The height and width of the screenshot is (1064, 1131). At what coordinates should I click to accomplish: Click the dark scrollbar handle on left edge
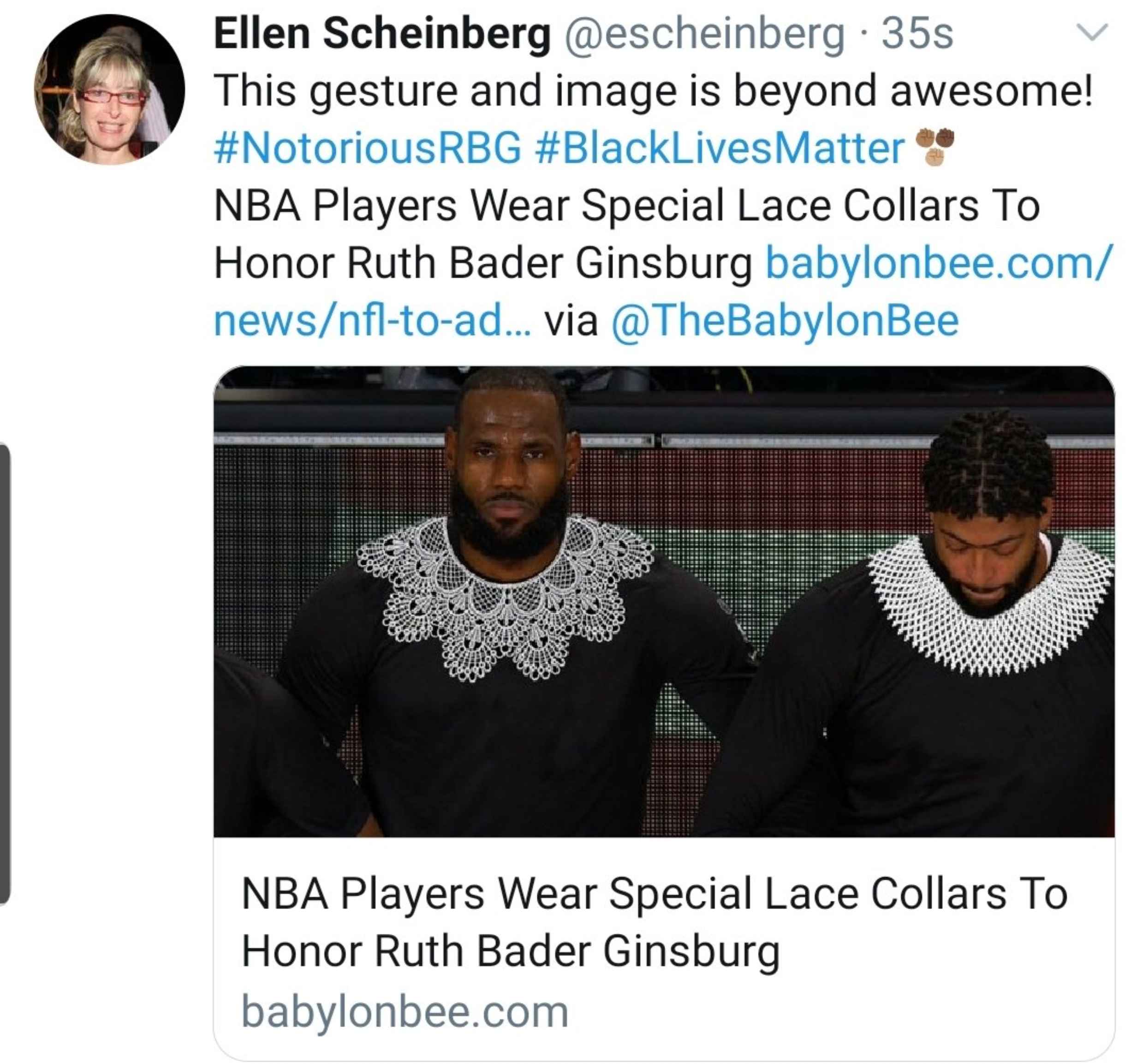click(x=5, y=674)
